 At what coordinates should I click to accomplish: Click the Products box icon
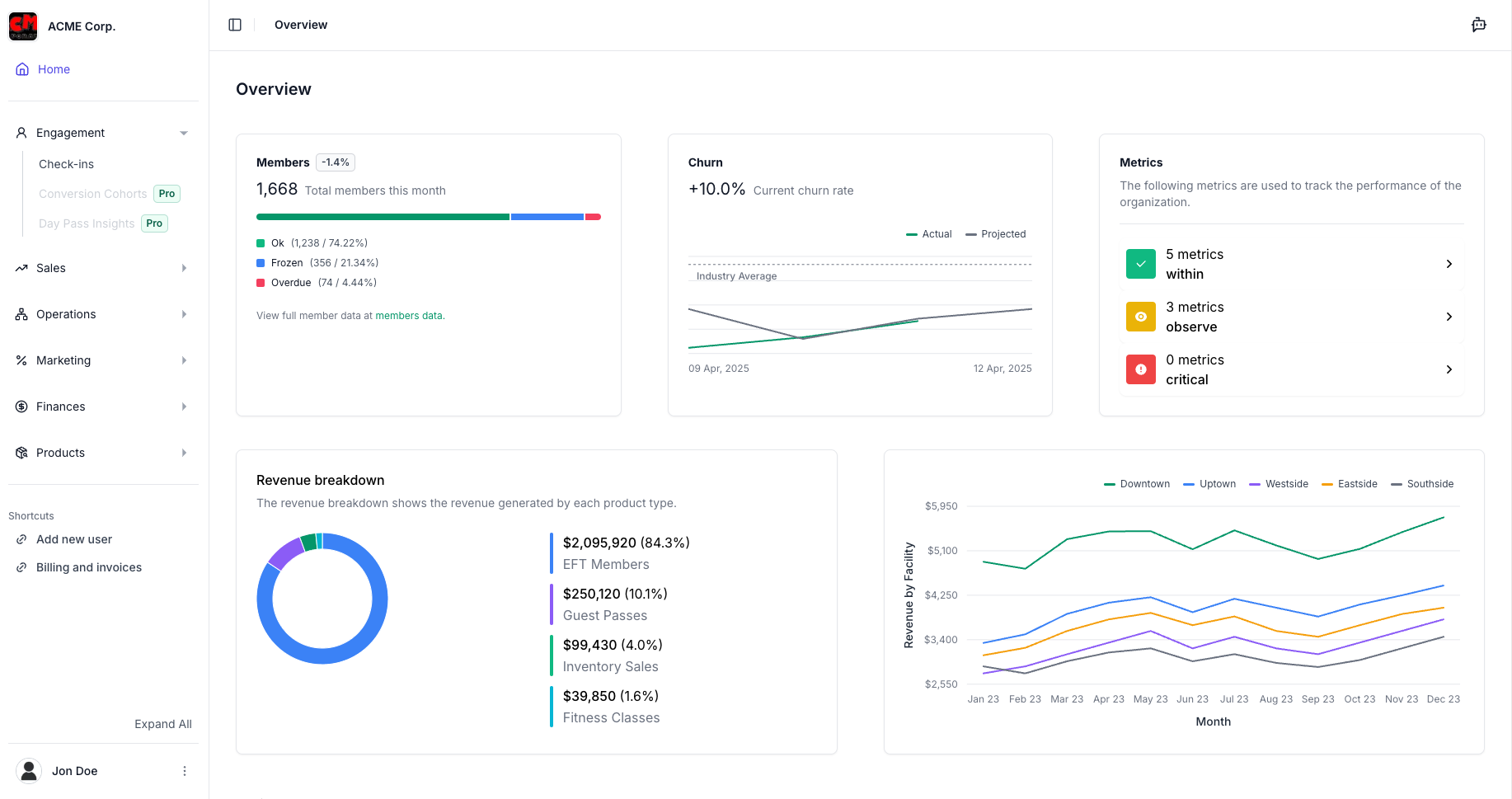coord(21,453)
